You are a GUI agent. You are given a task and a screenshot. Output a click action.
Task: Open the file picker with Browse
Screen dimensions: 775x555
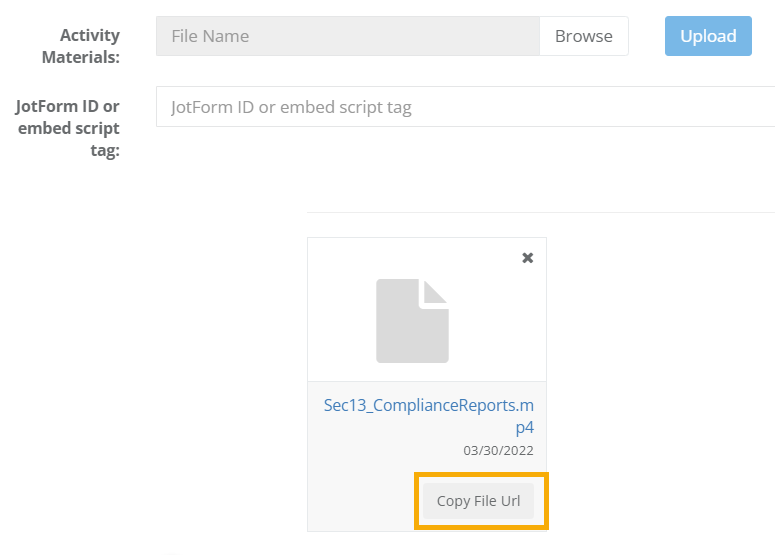click(584, 36)
